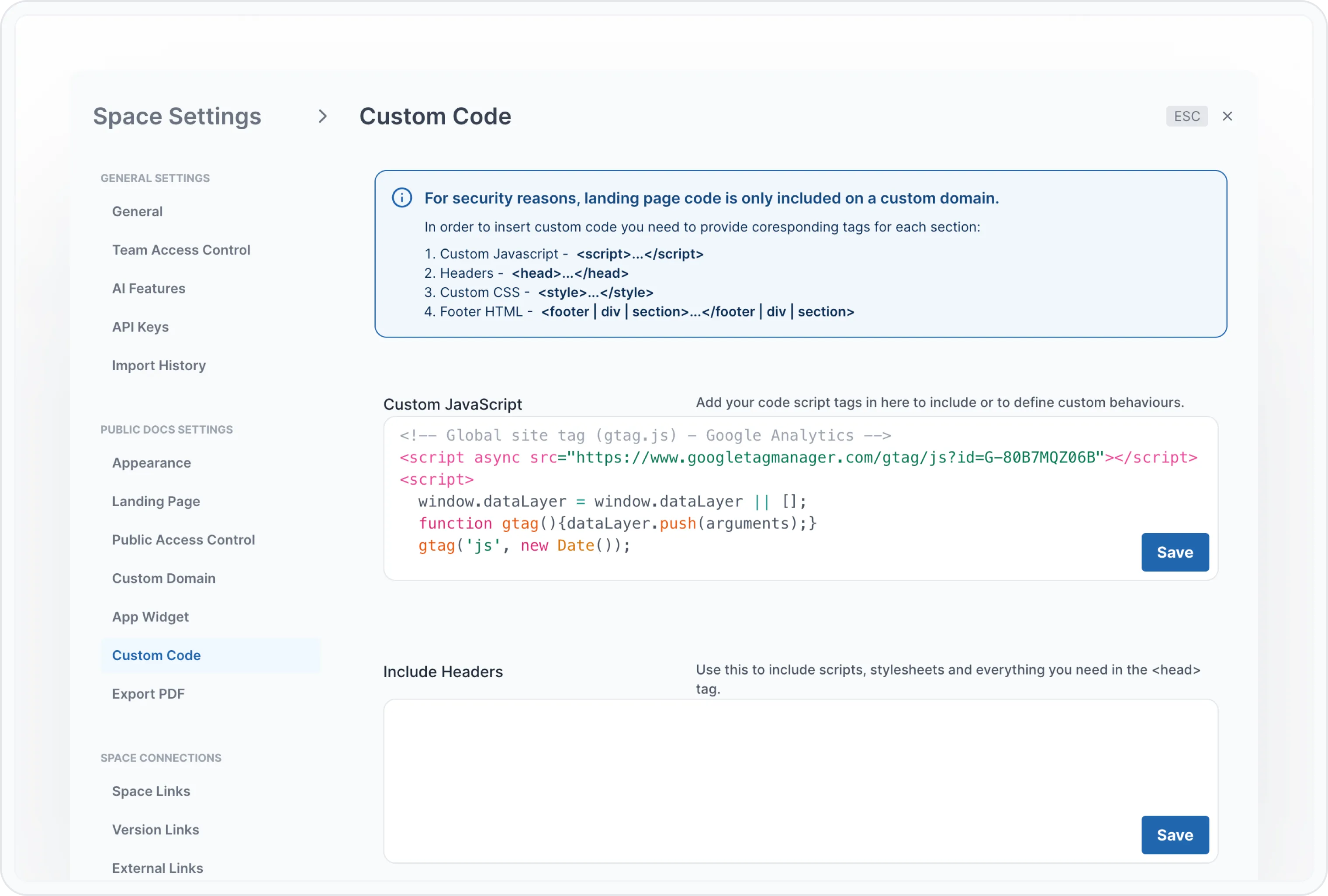Open Public Access Control
The width and height of the screenshot is (1328, 896).
pos(183,540)
